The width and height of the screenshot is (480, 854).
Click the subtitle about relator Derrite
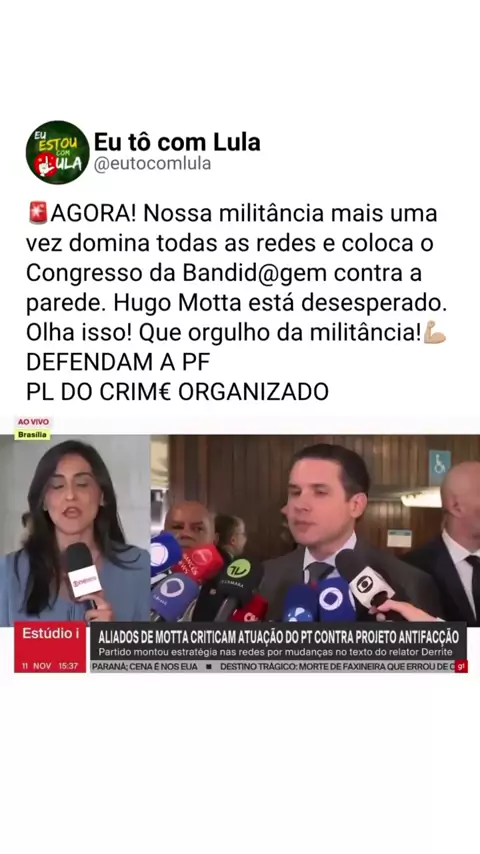275,652
